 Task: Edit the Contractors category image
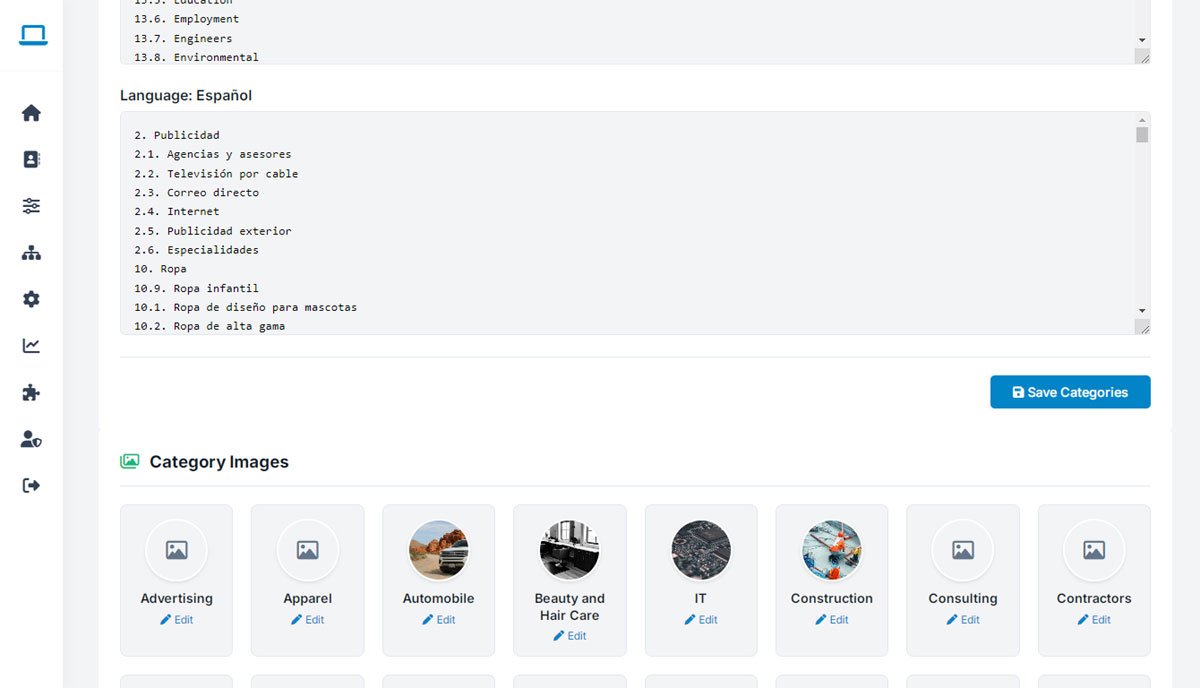point(1094,620)
